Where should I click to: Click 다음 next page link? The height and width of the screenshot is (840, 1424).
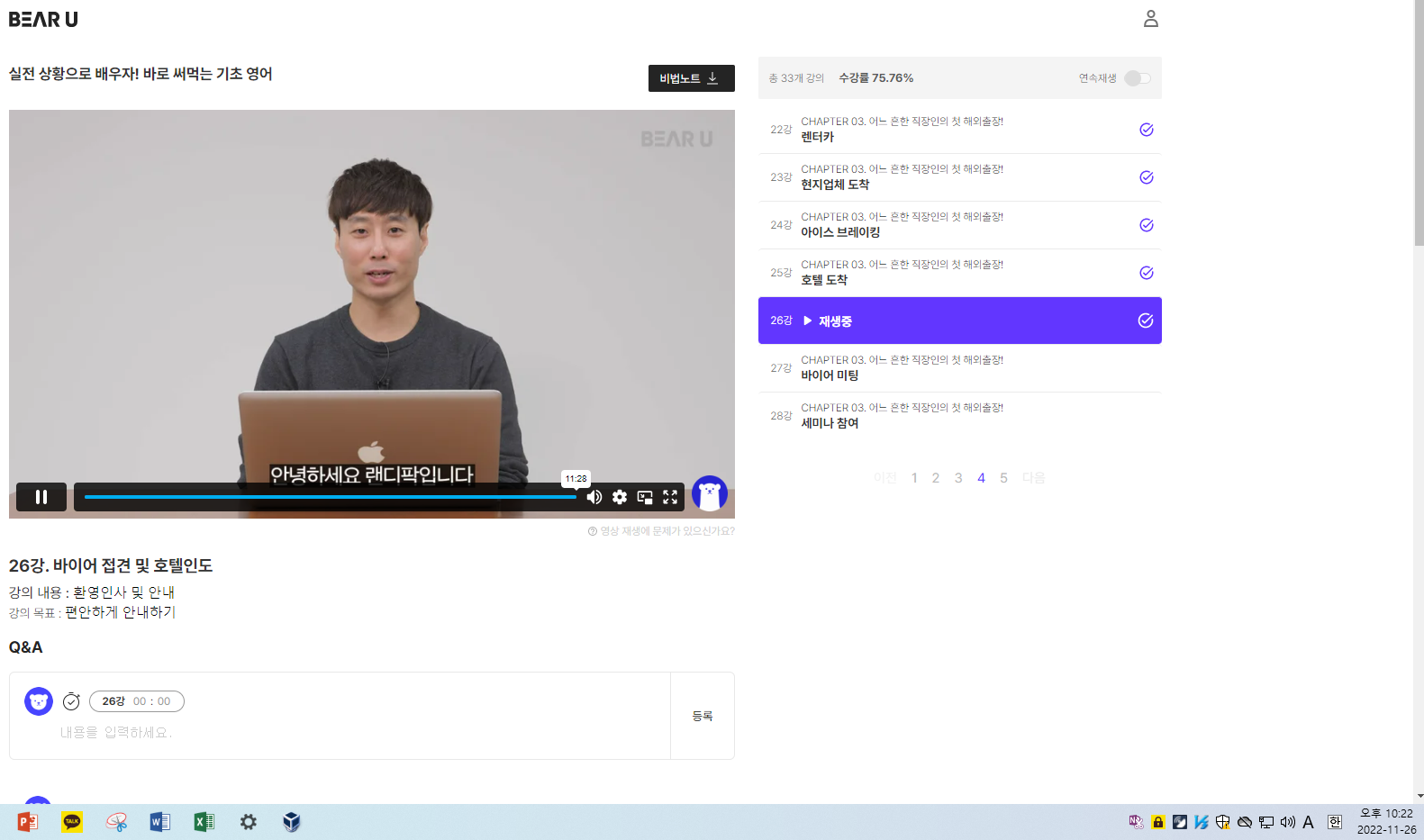click(x=1033, y=478)
